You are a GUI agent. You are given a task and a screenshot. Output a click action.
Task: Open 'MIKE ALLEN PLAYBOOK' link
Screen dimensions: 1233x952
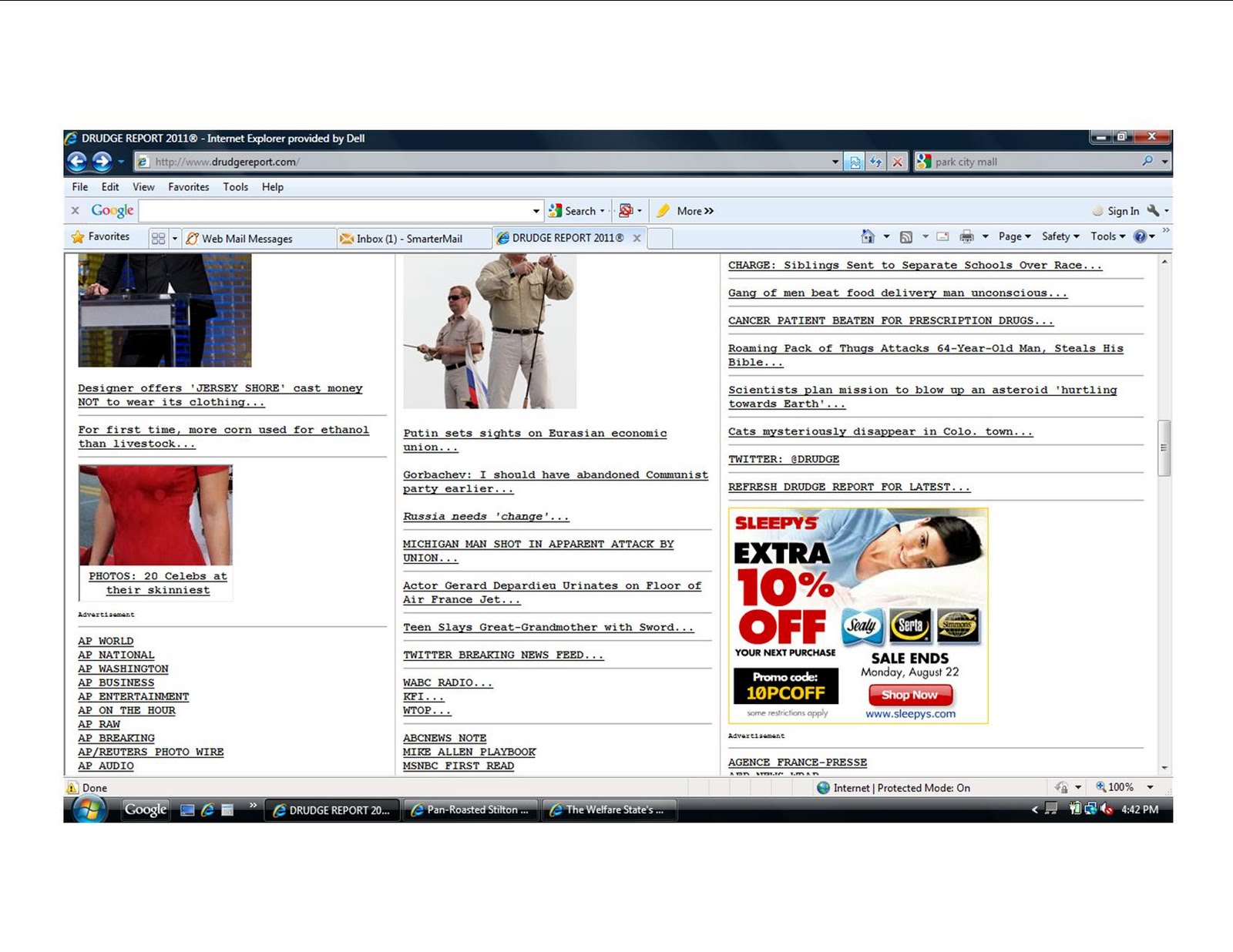pyautogui.click(x=469, y=752)
